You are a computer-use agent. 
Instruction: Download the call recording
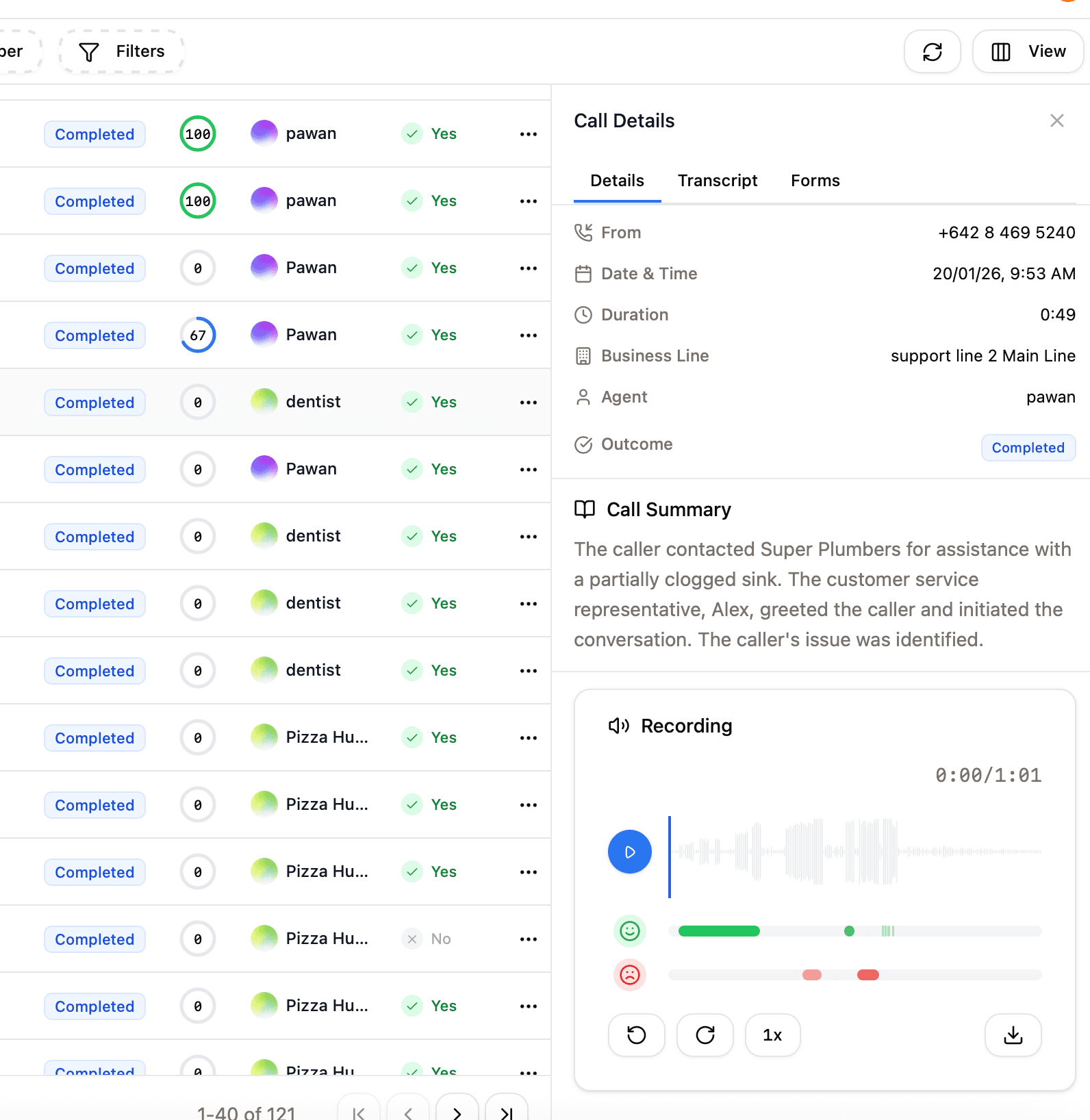tap(1013, 1035)
